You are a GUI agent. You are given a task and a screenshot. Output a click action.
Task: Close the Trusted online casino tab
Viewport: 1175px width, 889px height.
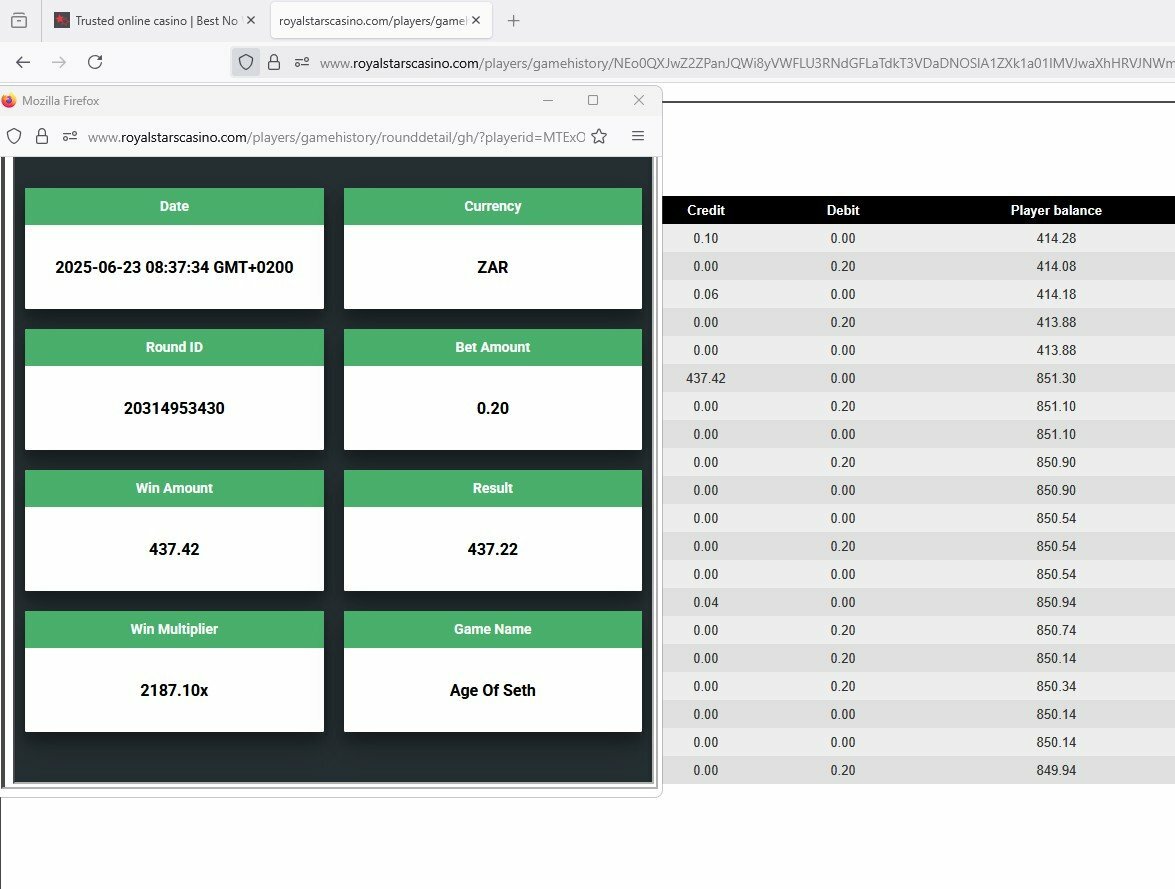click(251, 21)
